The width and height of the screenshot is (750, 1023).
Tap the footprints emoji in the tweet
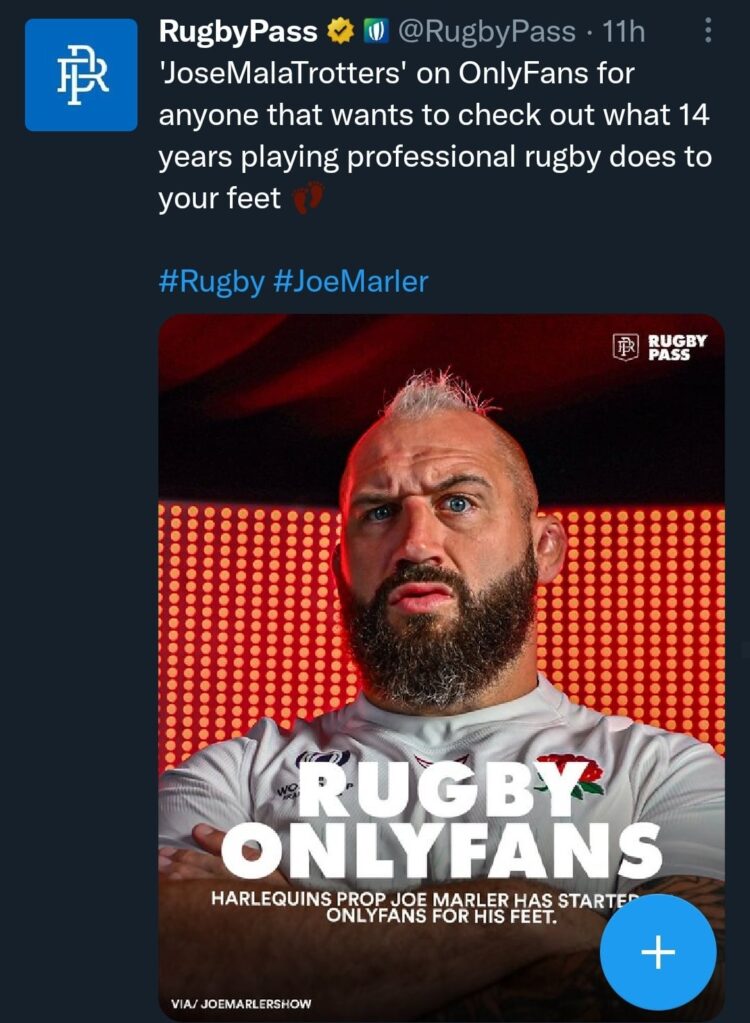308,199
